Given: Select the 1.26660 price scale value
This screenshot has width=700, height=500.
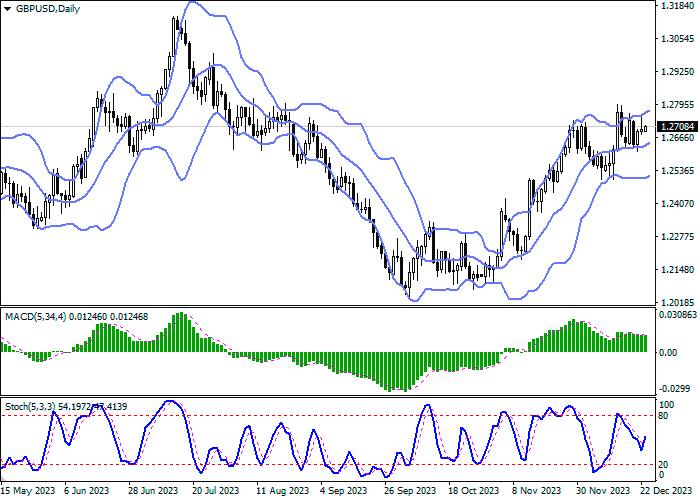Looking at the screenshot, I should coord(678,138).
